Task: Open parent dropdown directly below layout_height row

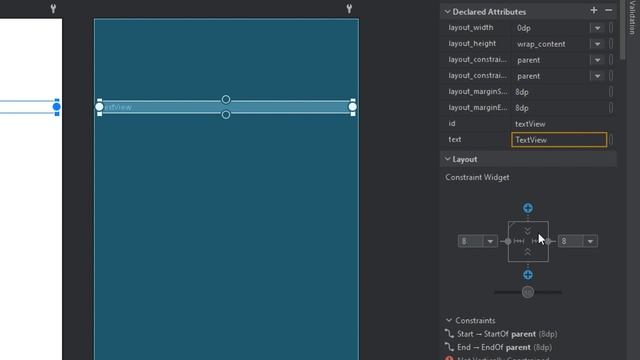Action: click(x=597, y=60)
